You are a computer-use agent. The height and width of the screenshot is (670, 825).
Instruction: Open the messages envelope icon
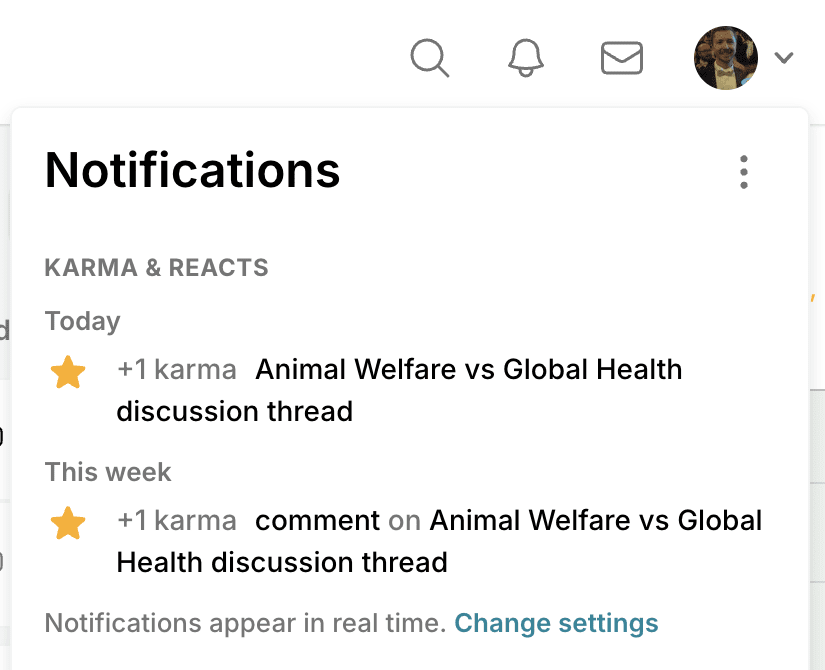(622, 58)
